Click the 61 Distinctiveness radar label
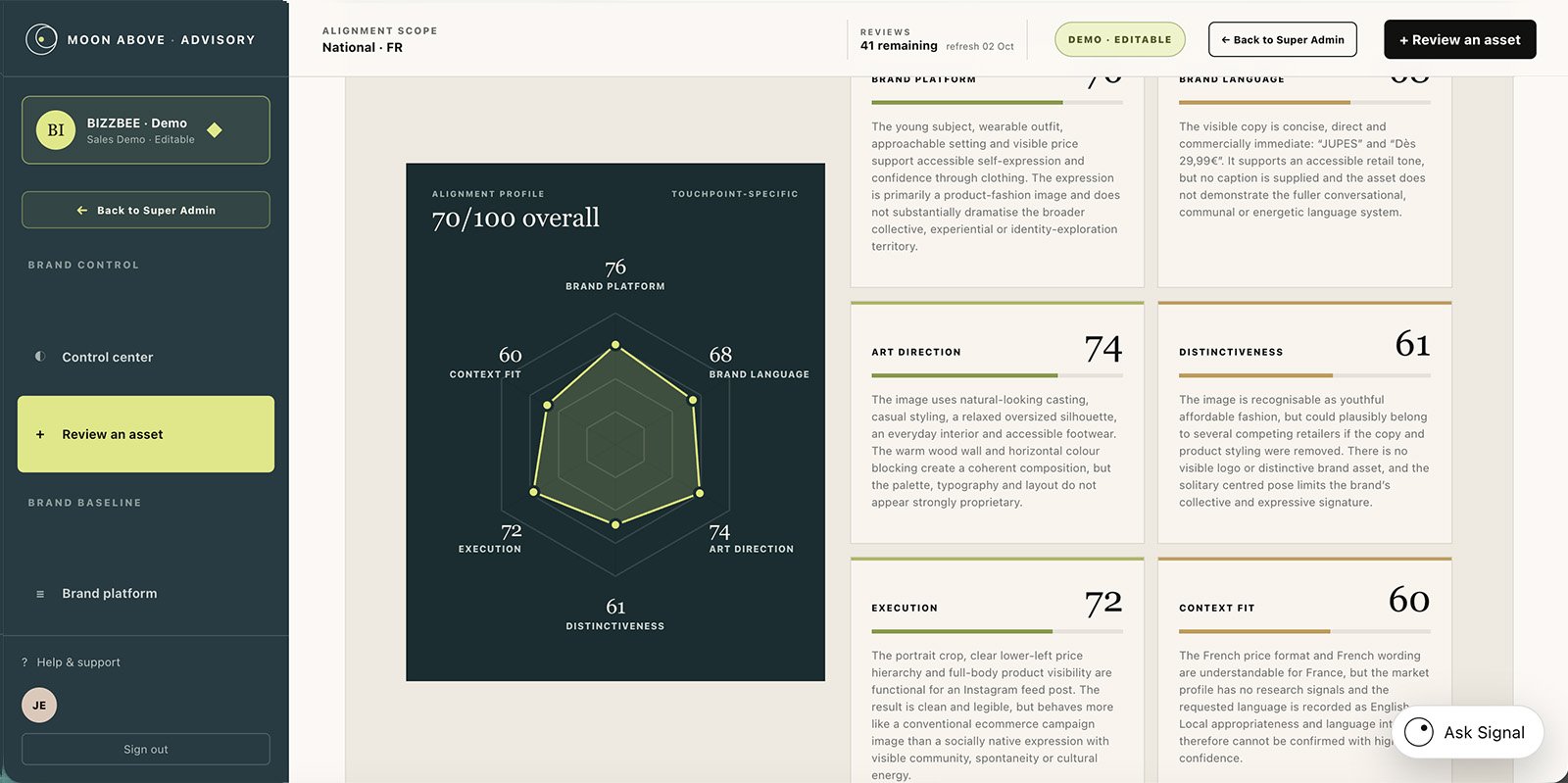 [615, 614]
